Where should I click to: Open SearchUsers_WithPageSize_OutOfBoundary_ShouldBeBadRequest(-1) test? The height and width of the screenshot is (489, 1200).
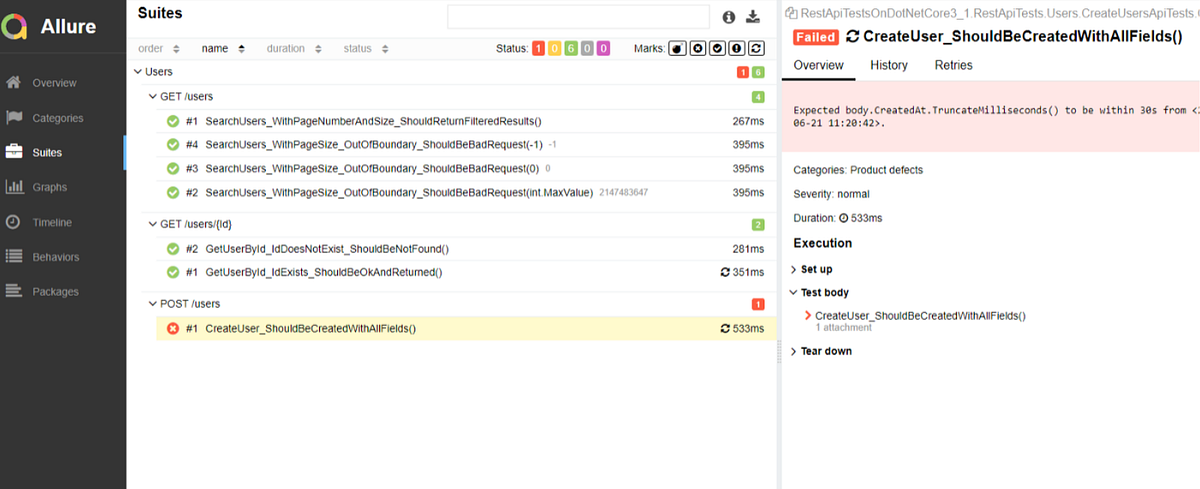point(466,145)
